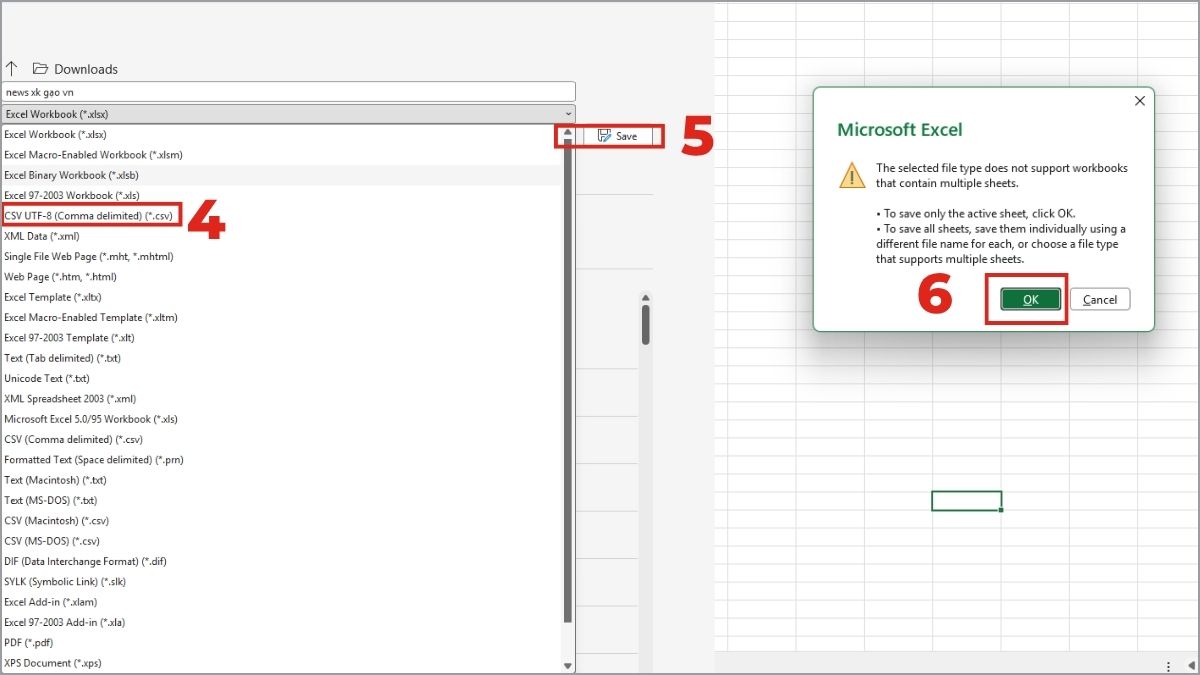
Task: Choose Excel 97-2003 Add-in (*.xla)
Action: (x=280, y=622)
